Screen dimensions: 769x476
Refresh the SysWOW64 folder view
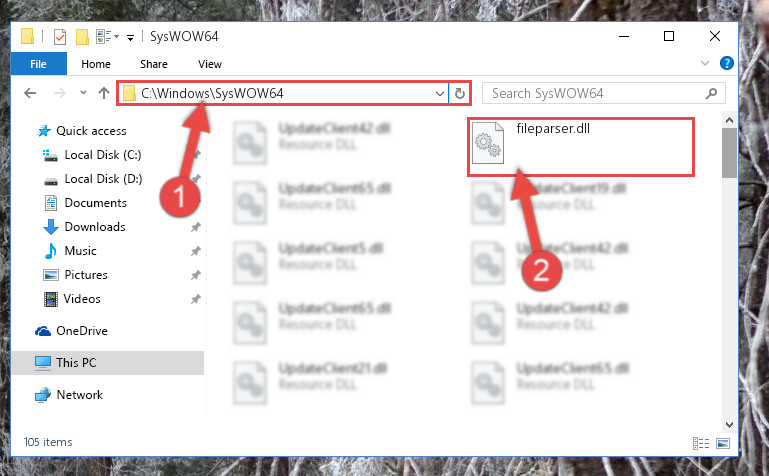coord(460,93)
